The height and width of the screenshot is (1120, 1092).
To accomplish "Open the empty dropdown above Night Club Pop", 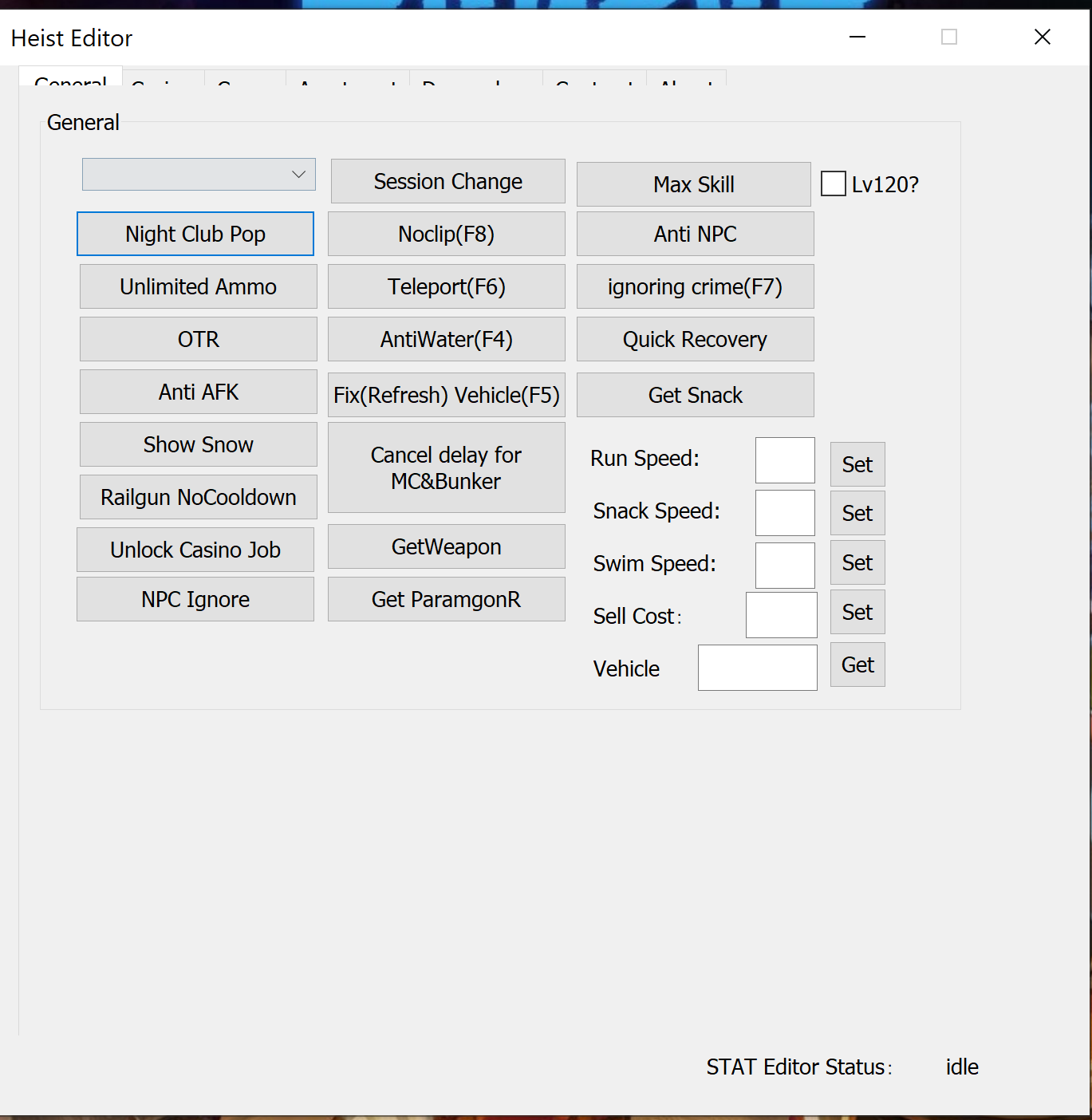I will [x=199, y=175].
